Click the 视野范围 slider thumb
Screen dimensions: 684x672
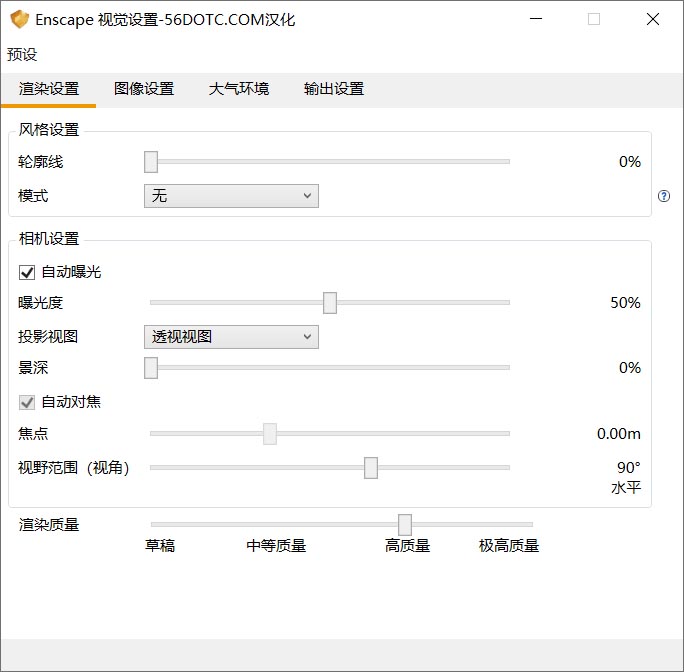tap(371, 468)
